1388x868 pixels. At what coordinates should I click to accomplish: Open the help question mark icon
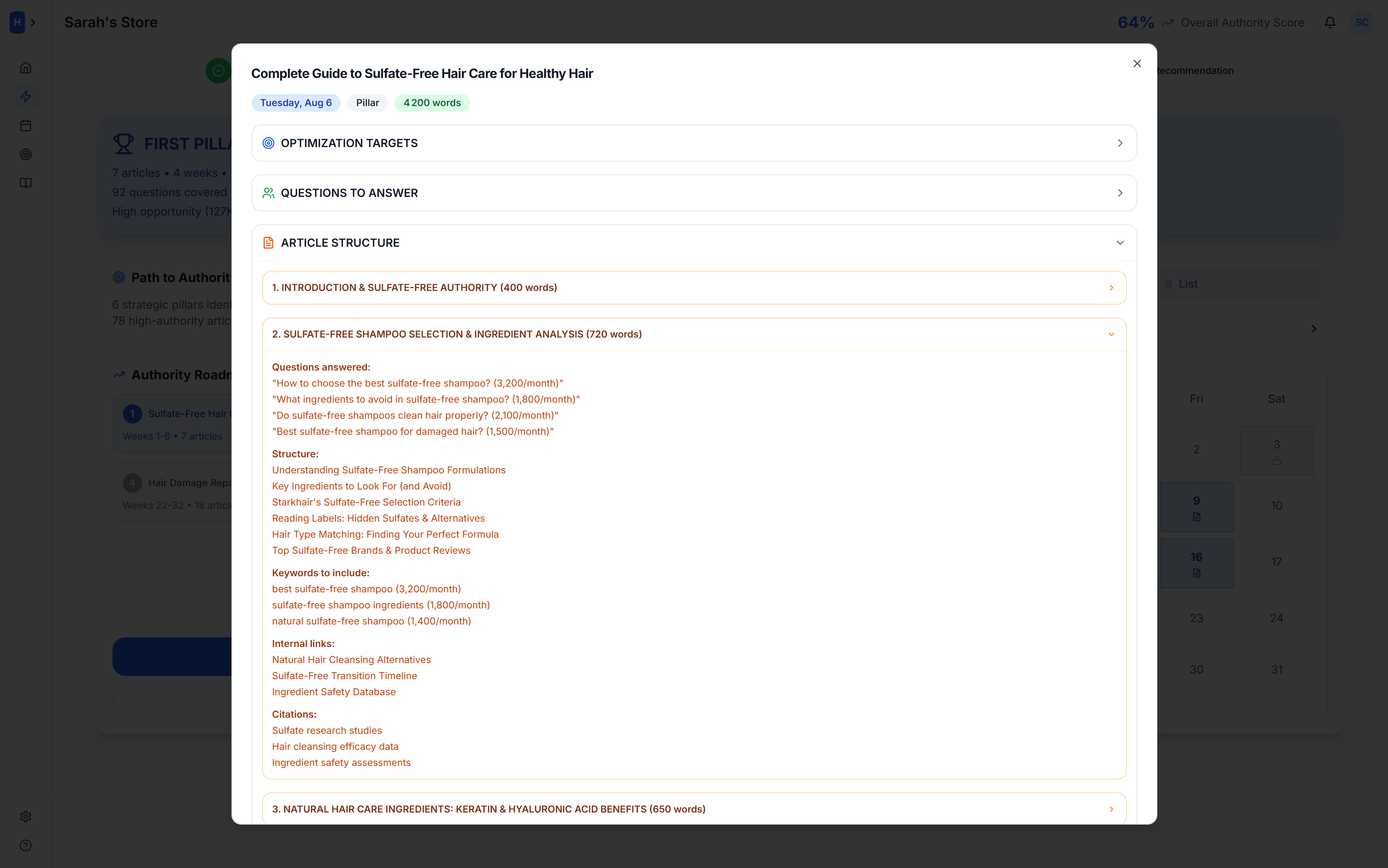click(26, 845)
